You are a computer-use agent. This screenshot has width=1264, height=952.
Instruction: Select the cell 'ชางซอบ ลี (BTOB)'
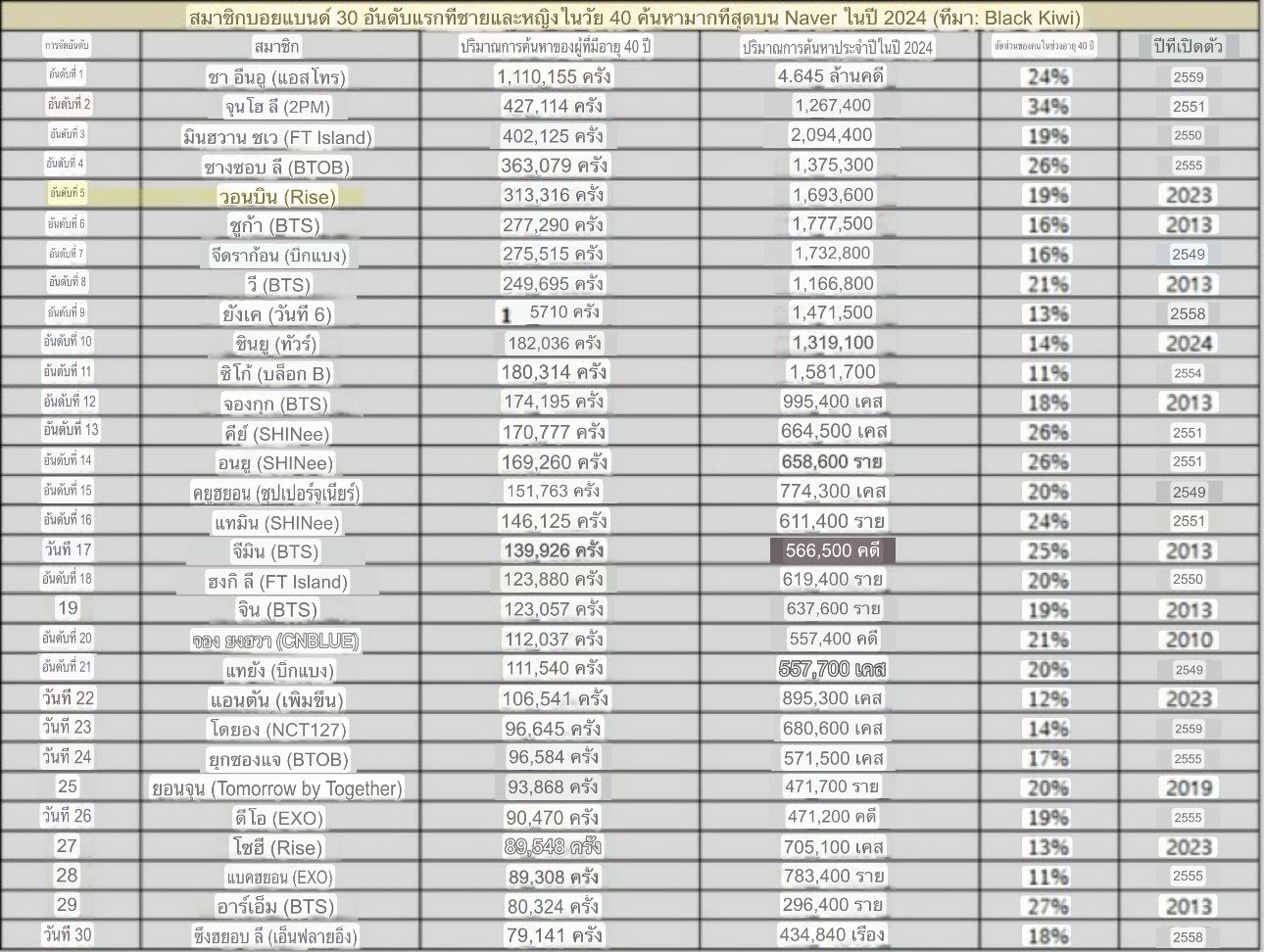point(277,167)
